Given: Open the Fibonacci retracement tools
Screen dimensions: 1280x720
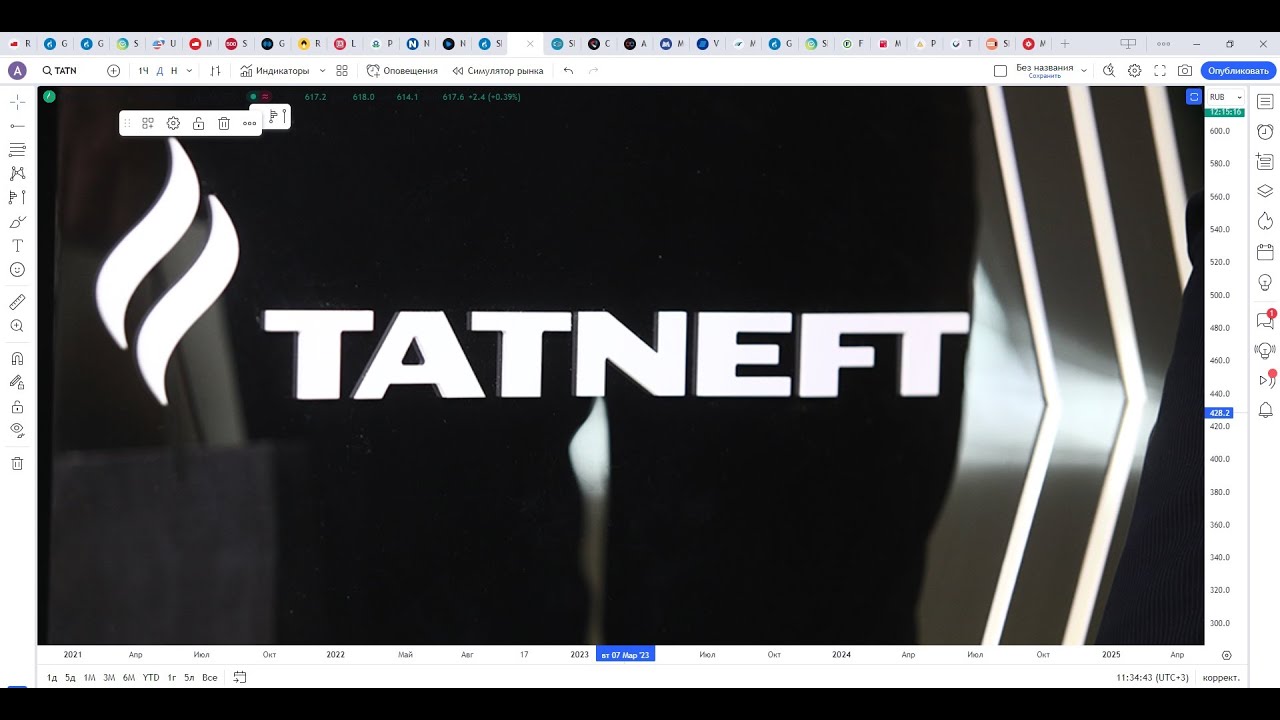Looking at the screenshot, I should point(17,150).
